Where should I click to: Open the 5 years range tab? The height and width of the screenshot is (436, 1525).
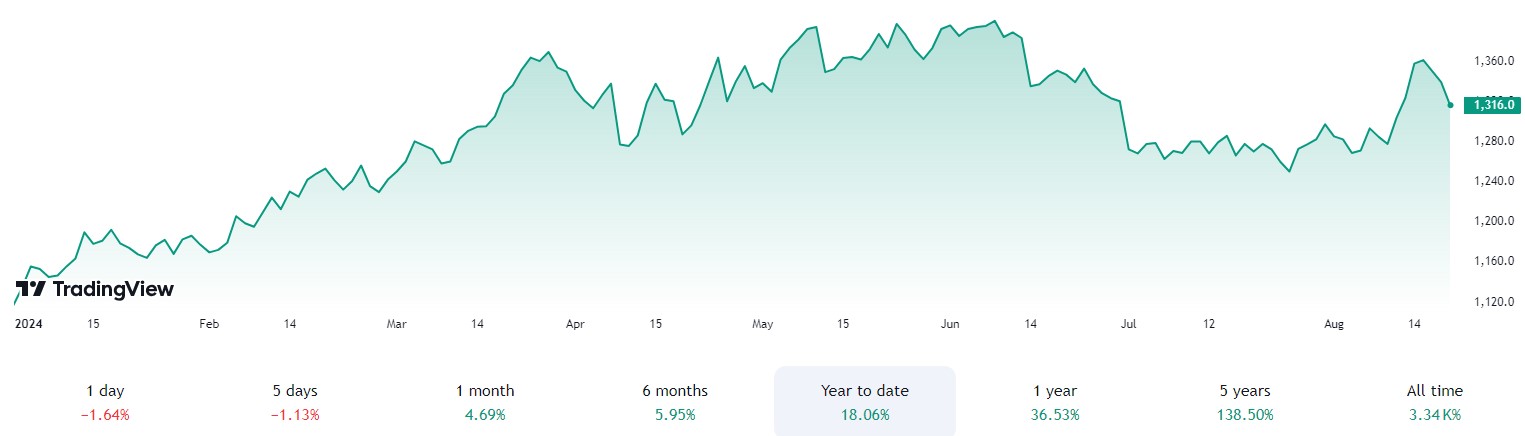click(x=1245, y=401)
